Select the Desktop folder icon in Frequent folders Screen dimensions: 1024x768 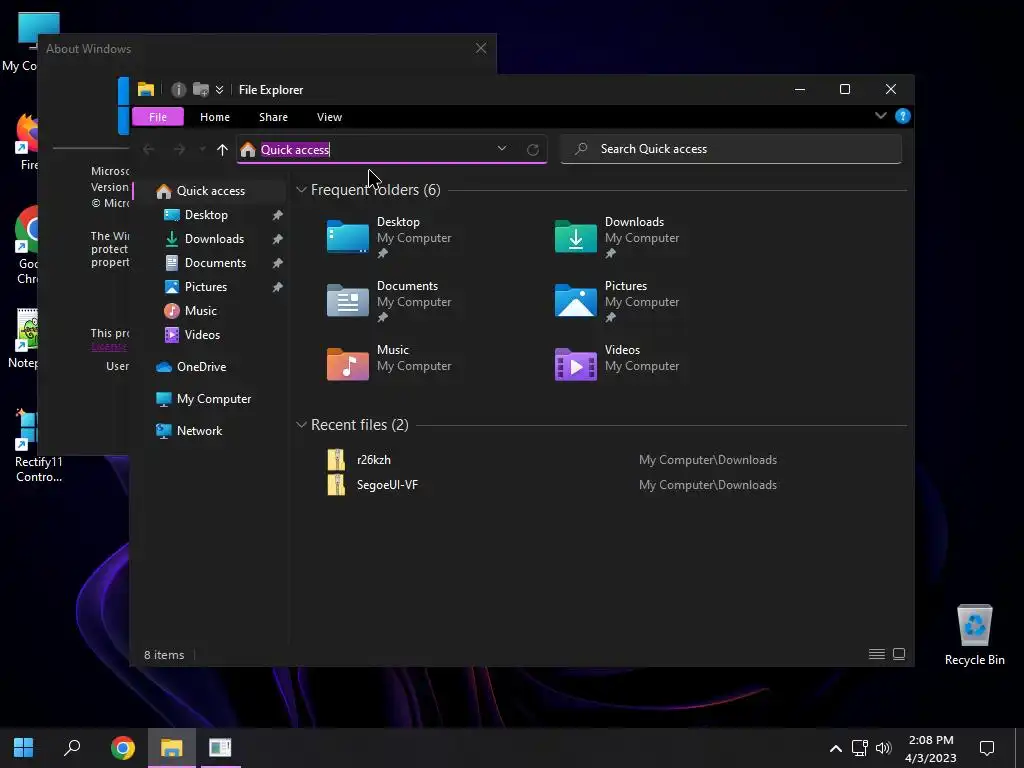(x=347, y=236)
